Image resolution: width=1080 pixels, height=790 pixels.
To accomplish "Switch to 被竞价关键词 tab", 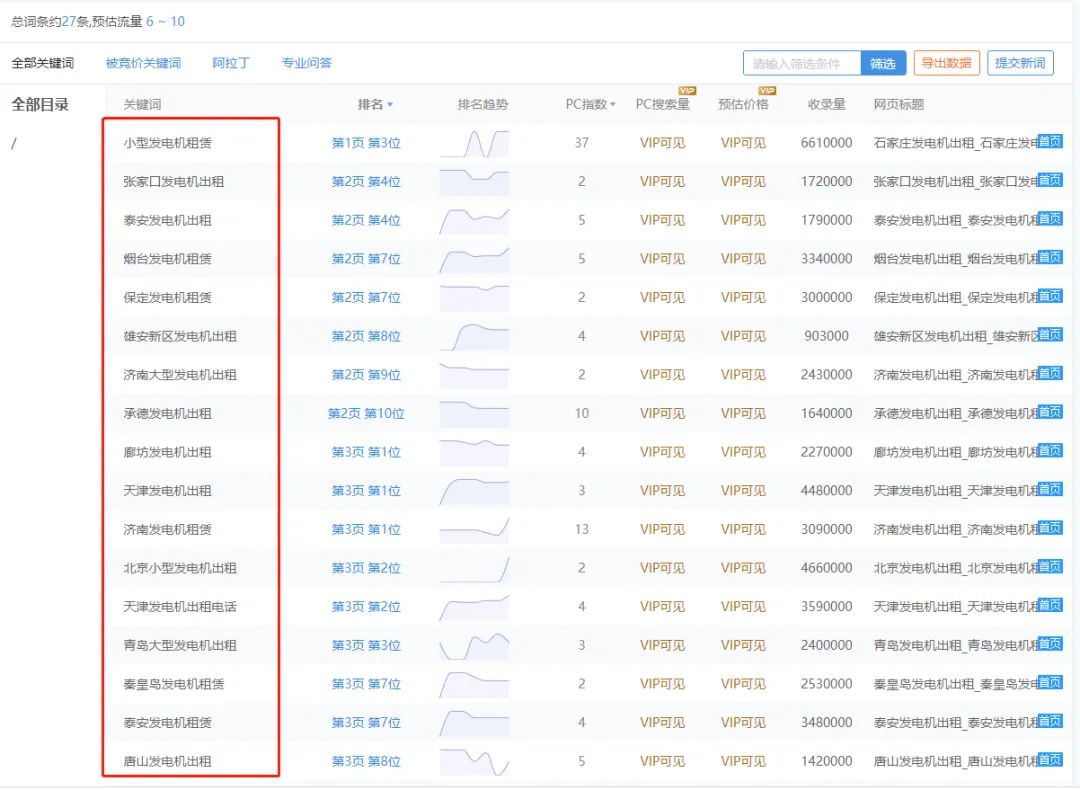I will point(143,63).
